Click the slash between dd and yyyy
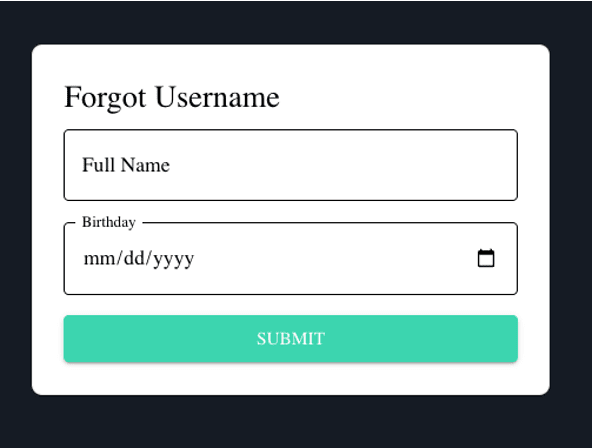The width and height of the screenshot is (592, 448). pyautogui.click(x=149, y=259)
